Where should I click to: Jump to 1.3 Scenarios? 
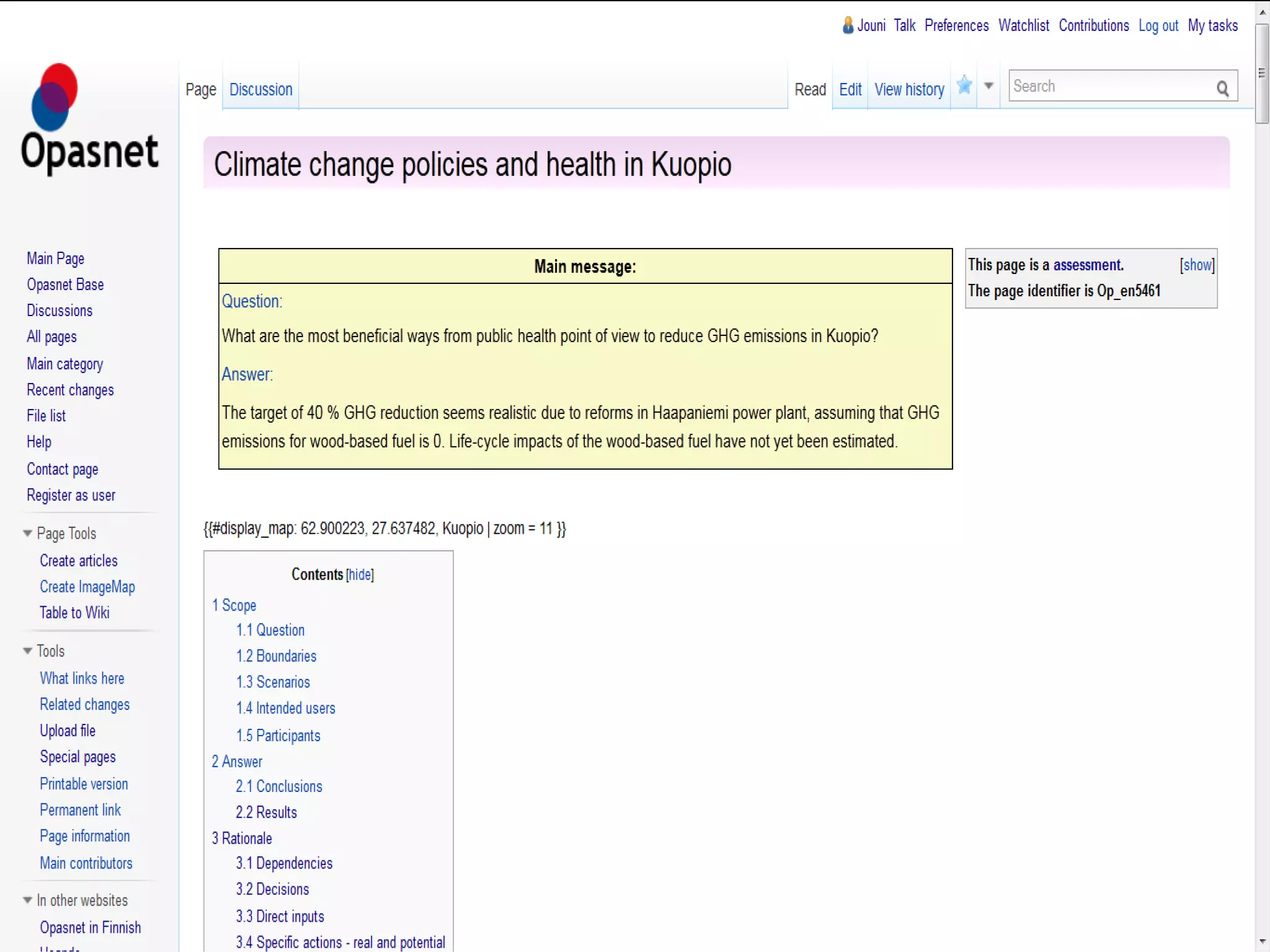pos(273,682)
